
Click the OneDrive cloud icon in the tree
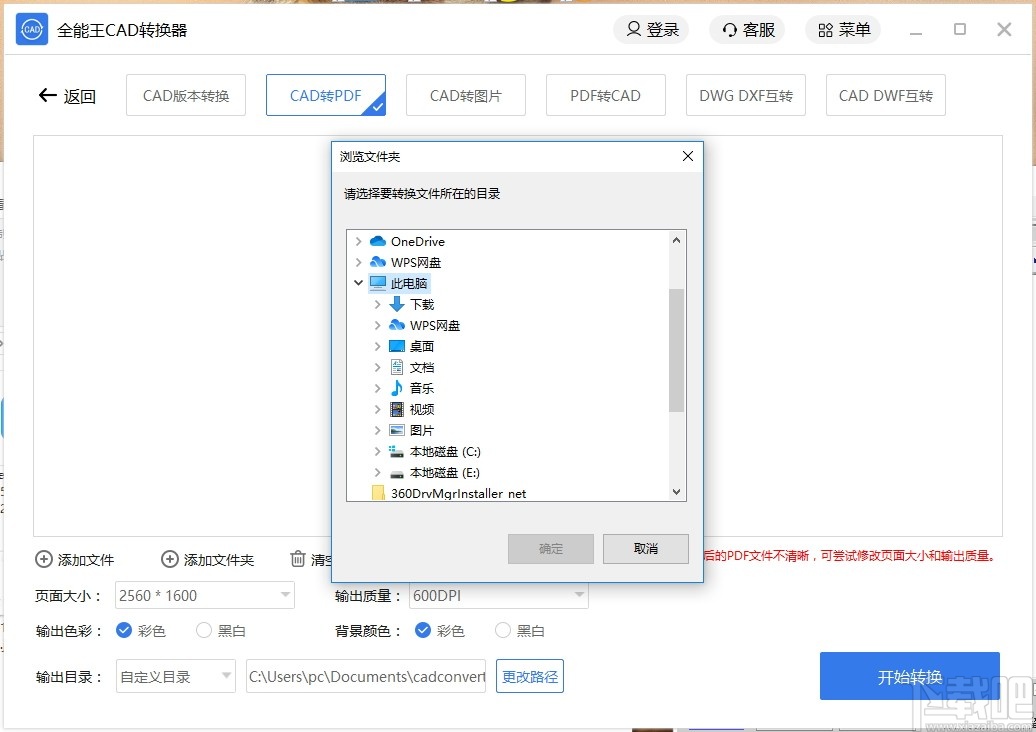point(380,241)
